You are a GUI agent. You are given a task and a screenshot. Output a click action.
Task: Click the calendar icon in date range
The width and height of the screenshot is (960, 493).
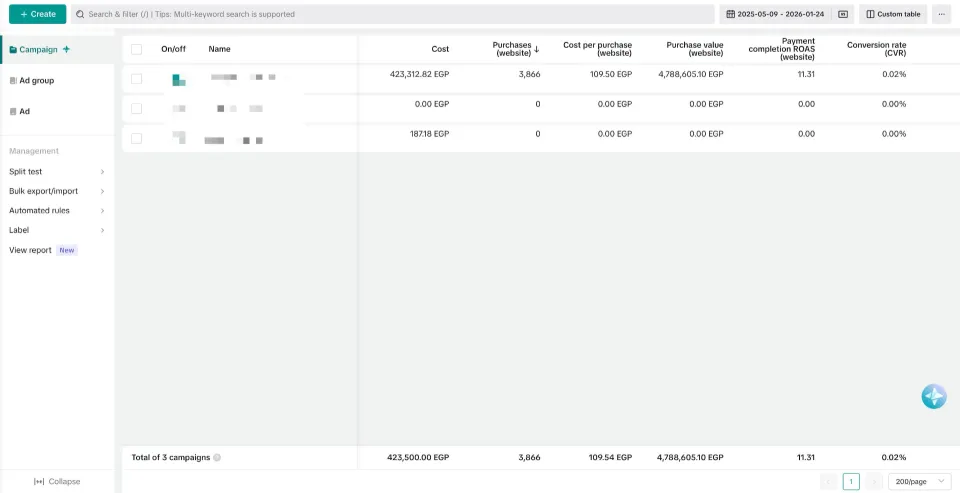[730, 14]
